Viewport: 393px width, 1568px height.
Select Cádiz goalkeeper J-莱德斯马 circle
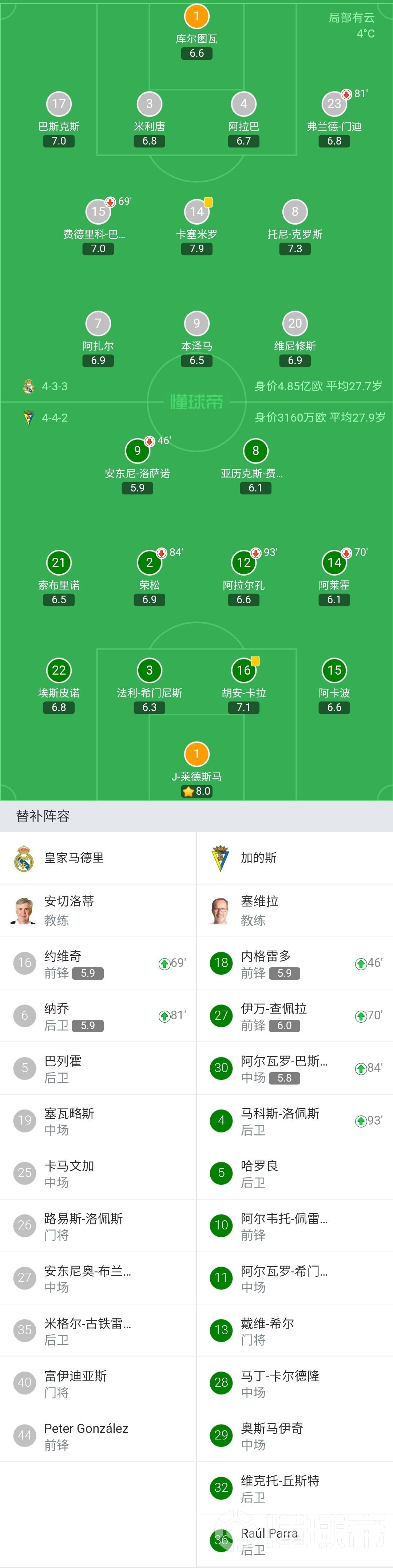click(x=196, y=754)
